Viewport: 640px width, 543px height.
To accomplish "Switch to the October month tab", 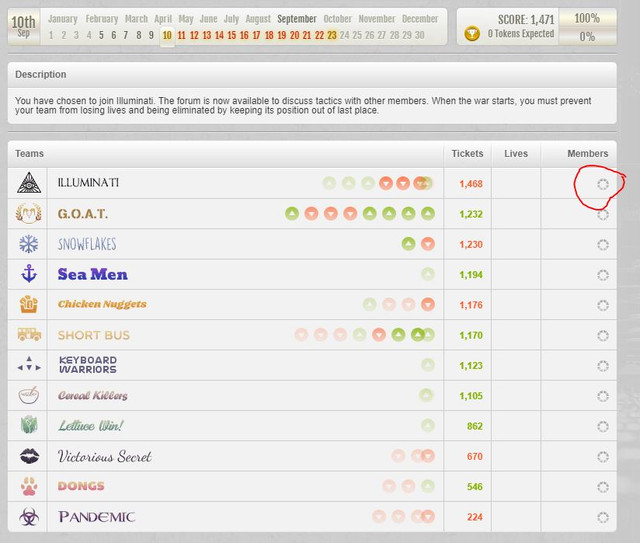I will 337,19.
